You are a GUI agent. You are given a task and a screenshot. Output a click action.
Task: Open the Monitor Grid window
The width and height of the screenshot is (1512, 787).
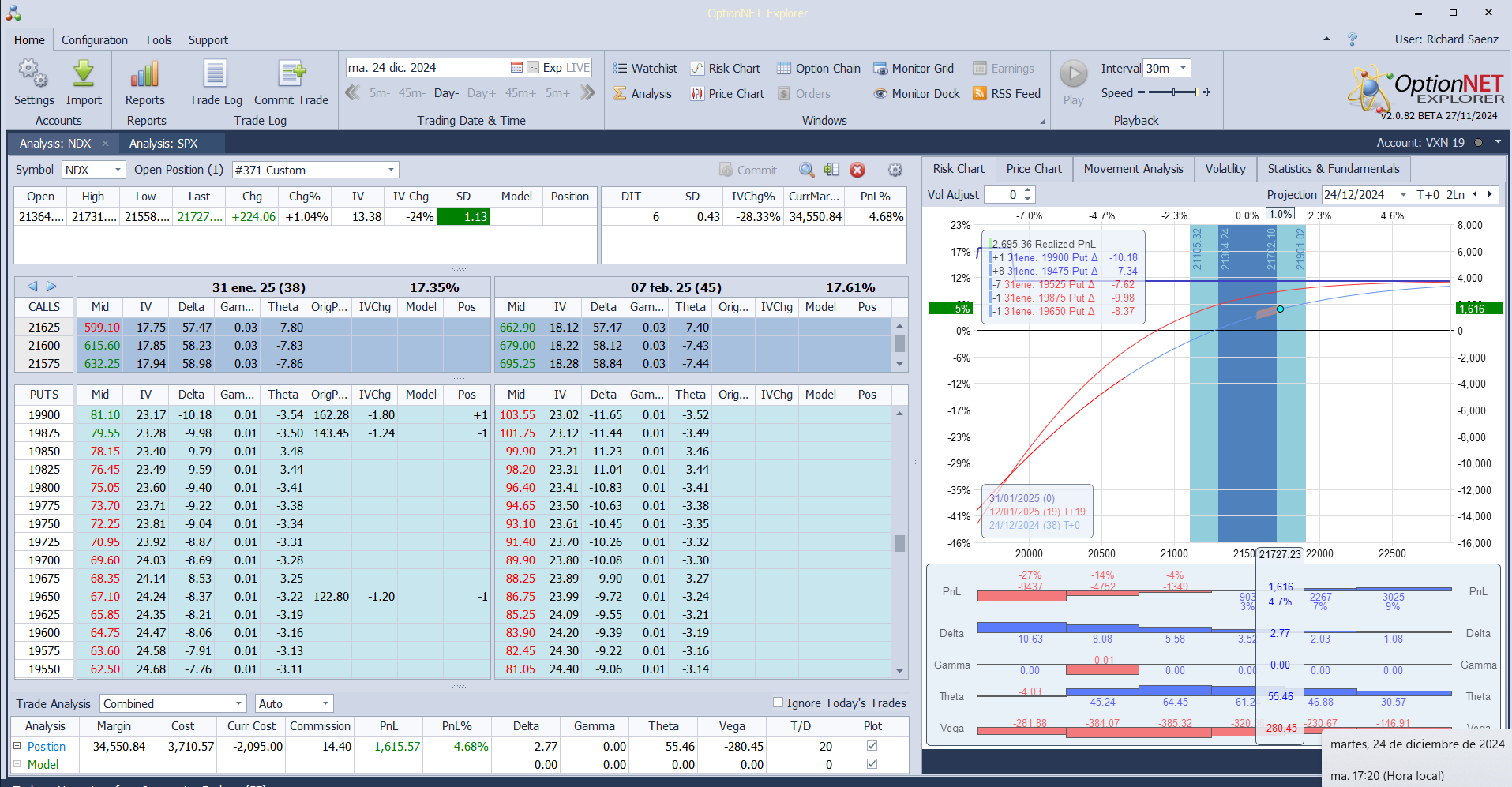tap(914, 69)
